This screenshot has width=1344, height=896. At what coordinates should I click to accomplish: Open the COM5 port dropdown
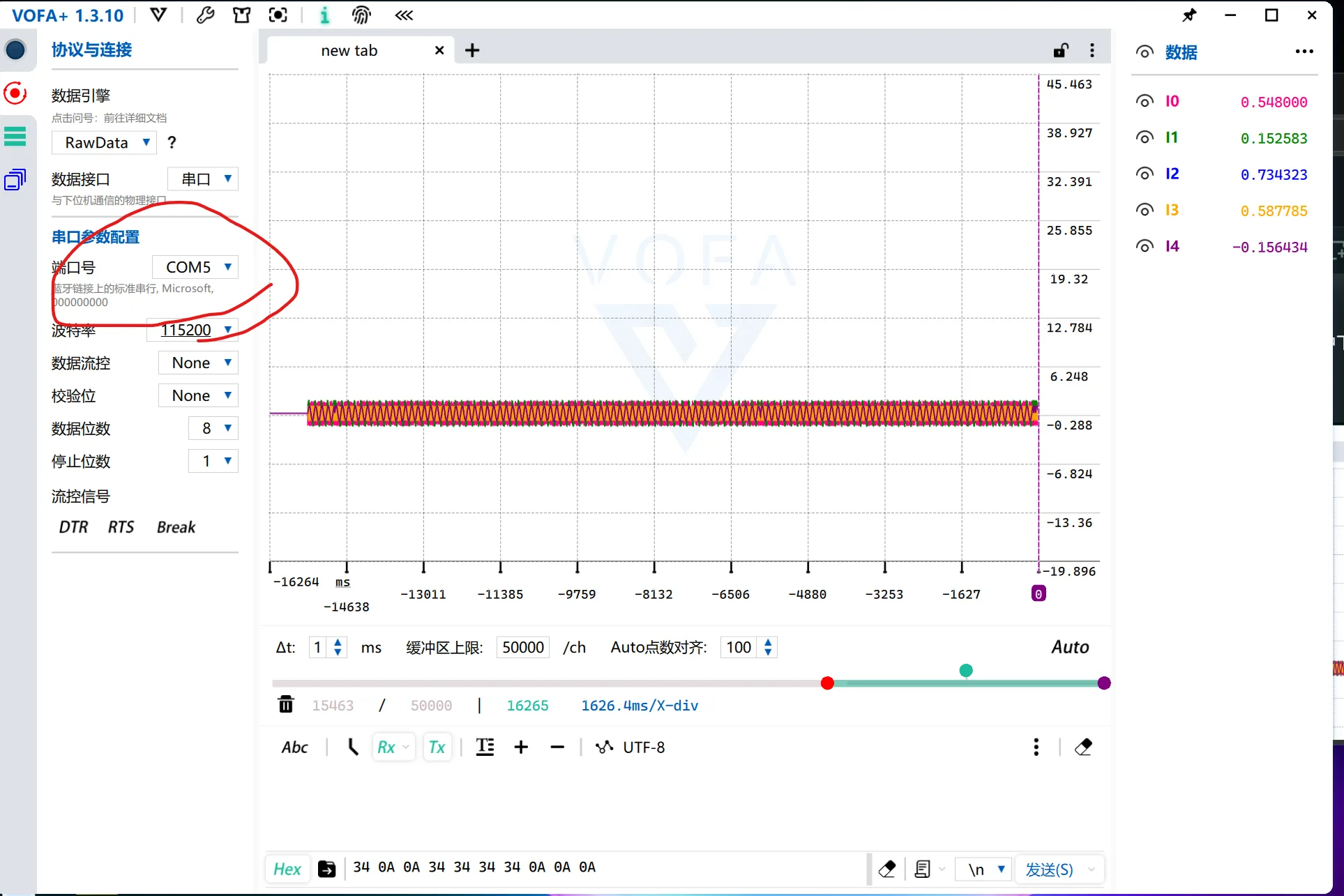195,267
